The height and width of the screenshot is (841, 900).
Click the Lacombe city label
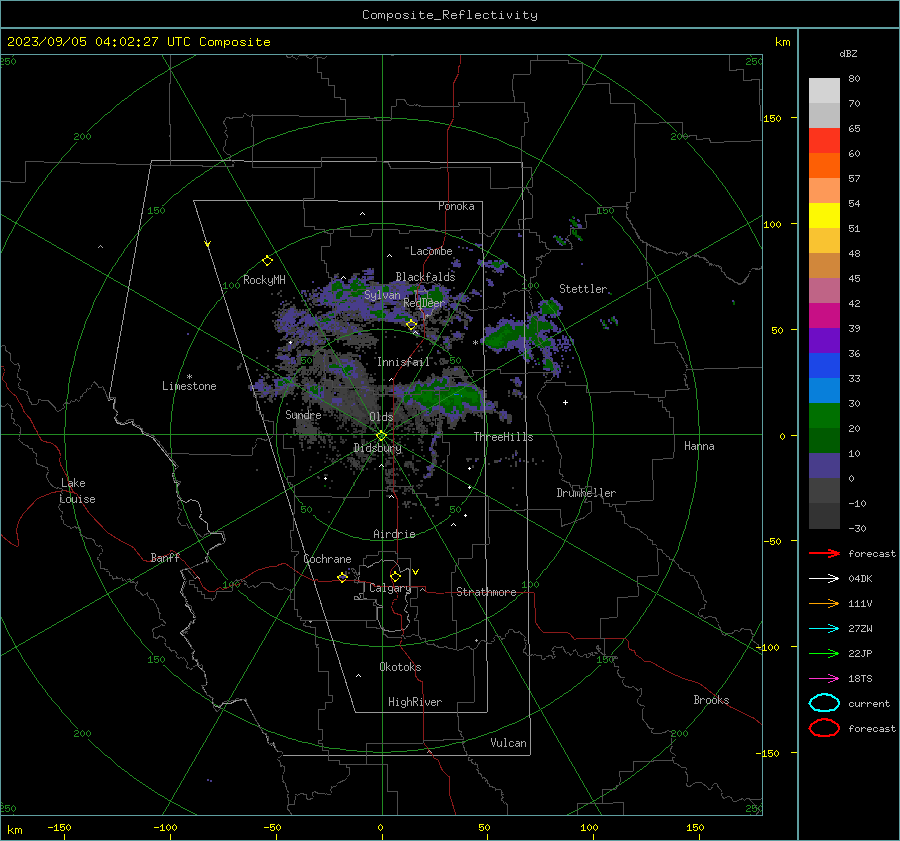tap(431, 251)
